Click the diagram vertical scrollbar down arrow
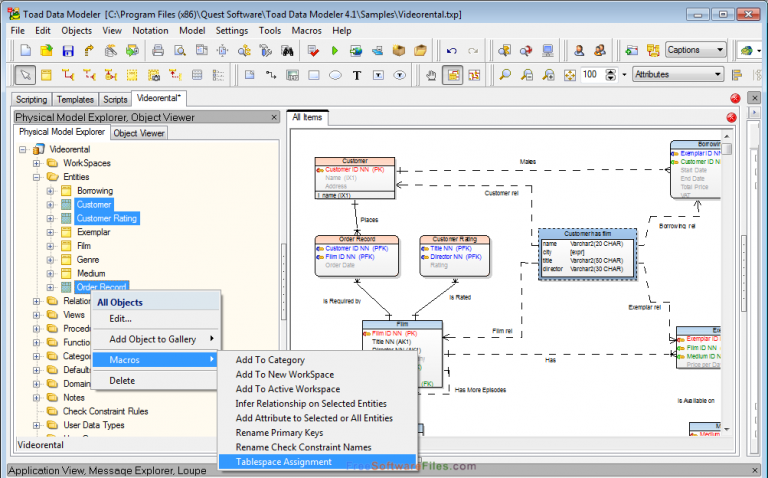This screenshot has height=478, width=768. [726, 429]
